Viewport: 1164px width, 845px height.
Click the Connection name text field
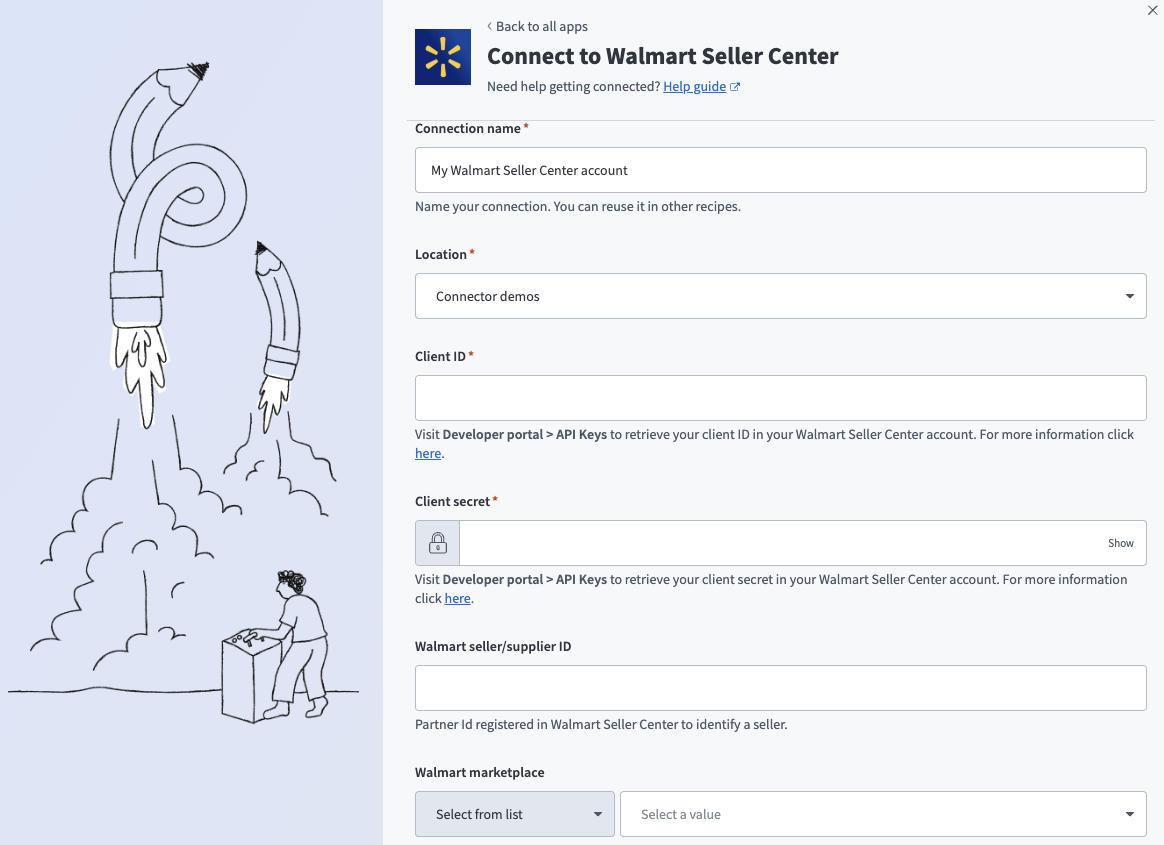[x=780, y=170]
